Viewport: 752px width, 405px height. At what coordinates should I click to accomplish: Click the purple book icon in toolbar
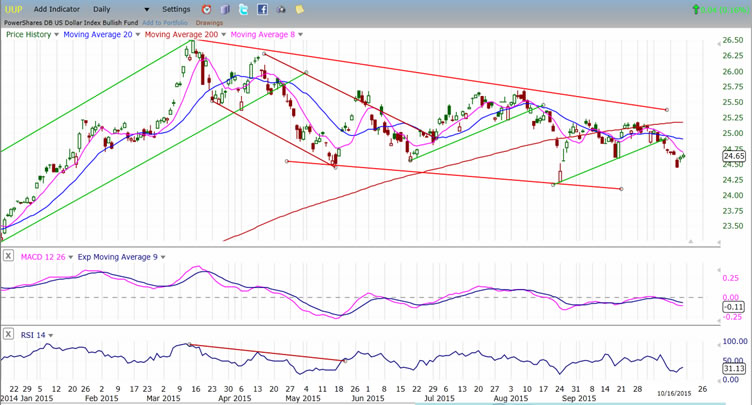(x=225, y=9)
